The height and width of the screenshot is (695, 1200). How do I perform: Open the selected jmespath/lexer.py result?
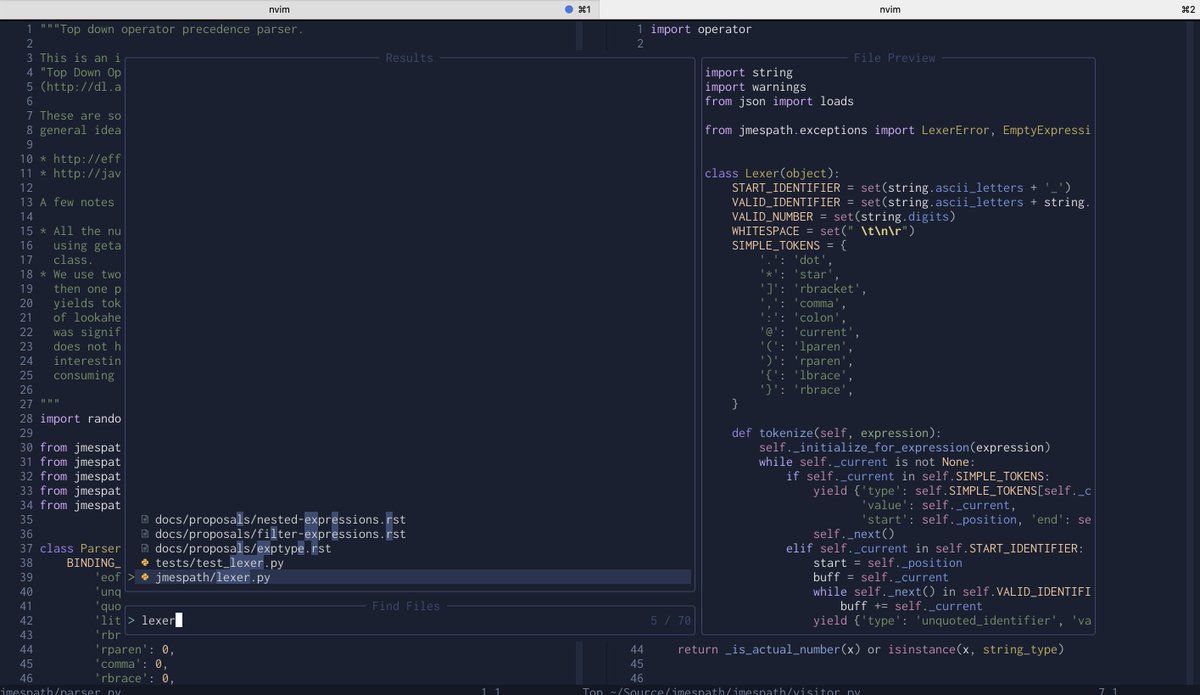(x=409, y=578)
